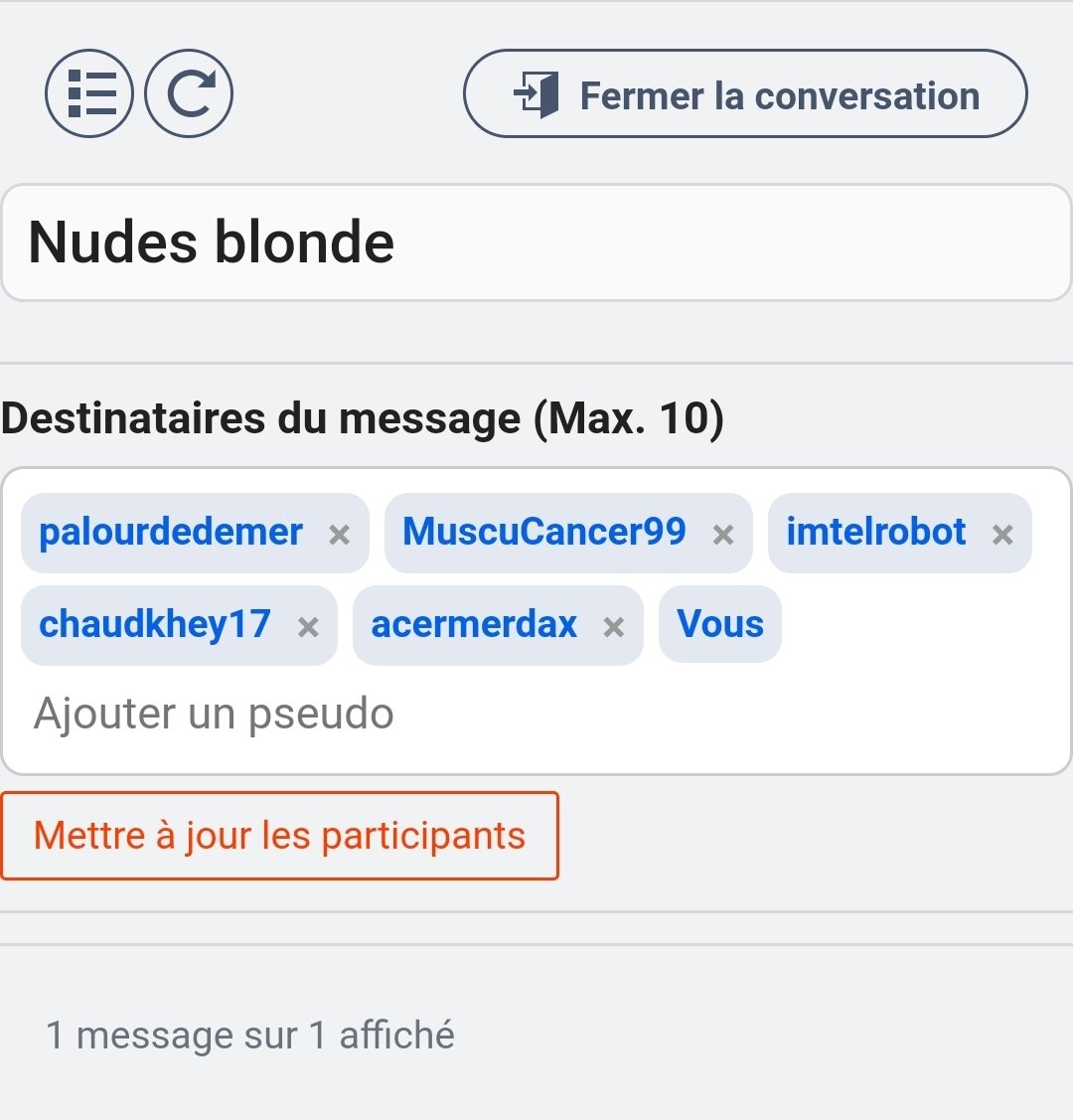Screen dimensions: 1073x1120
Task: Click the Vous recipient tag
Action: pyautogui.click(x=720, y=625)
